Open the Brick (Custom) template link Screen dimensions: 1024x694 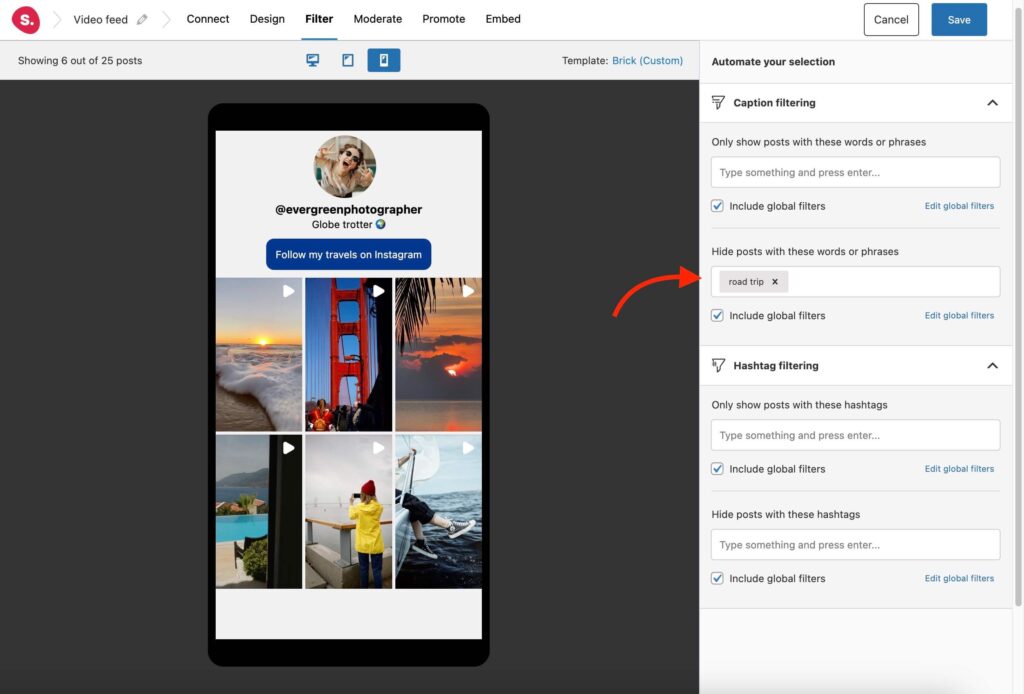[x=647, y=60]
